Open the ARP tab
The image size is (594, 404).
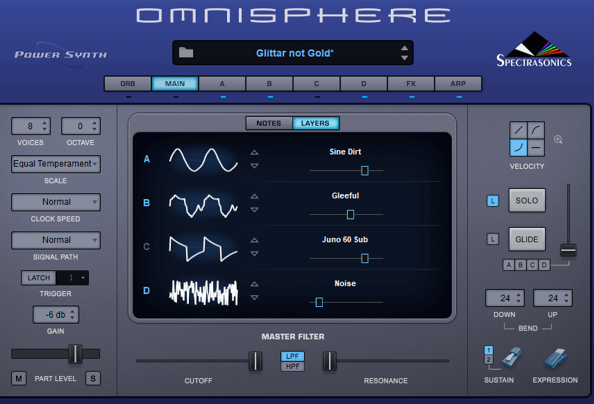[458, 83]
